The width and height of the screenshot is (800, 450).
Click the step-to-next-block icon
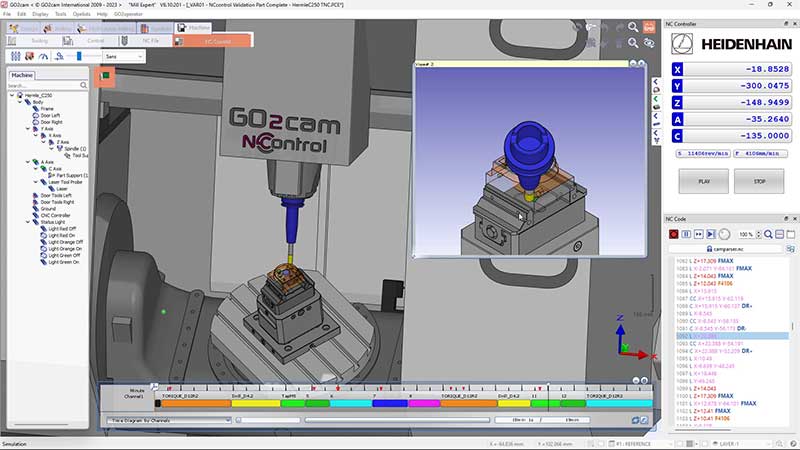click(x=711, y=233)
